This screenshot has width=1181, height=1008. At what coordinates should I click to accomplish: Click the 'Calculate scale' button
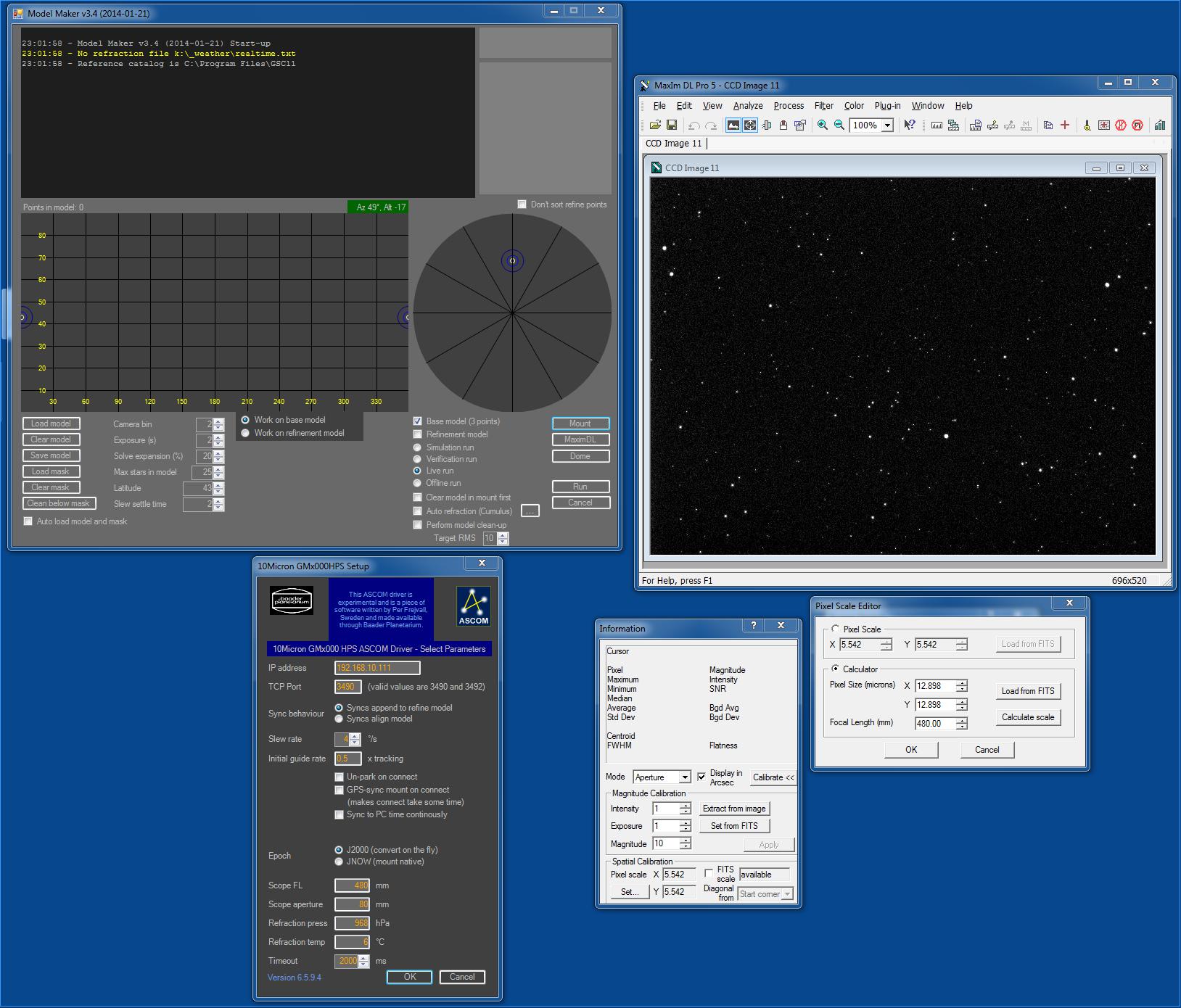(1027, 717)
